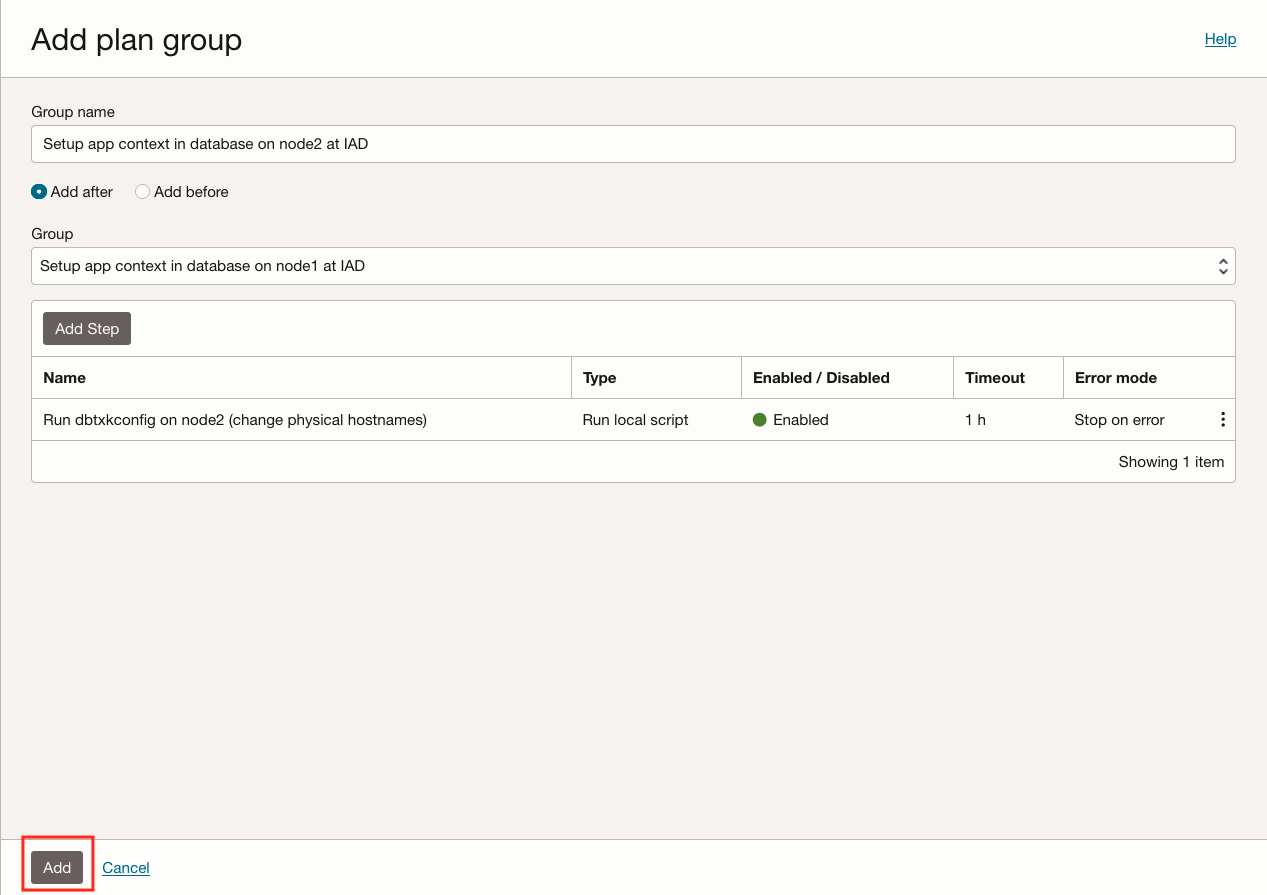Click the Showing 1 item footer text
Viewport: 1267px width, 895px height.
1171,462
